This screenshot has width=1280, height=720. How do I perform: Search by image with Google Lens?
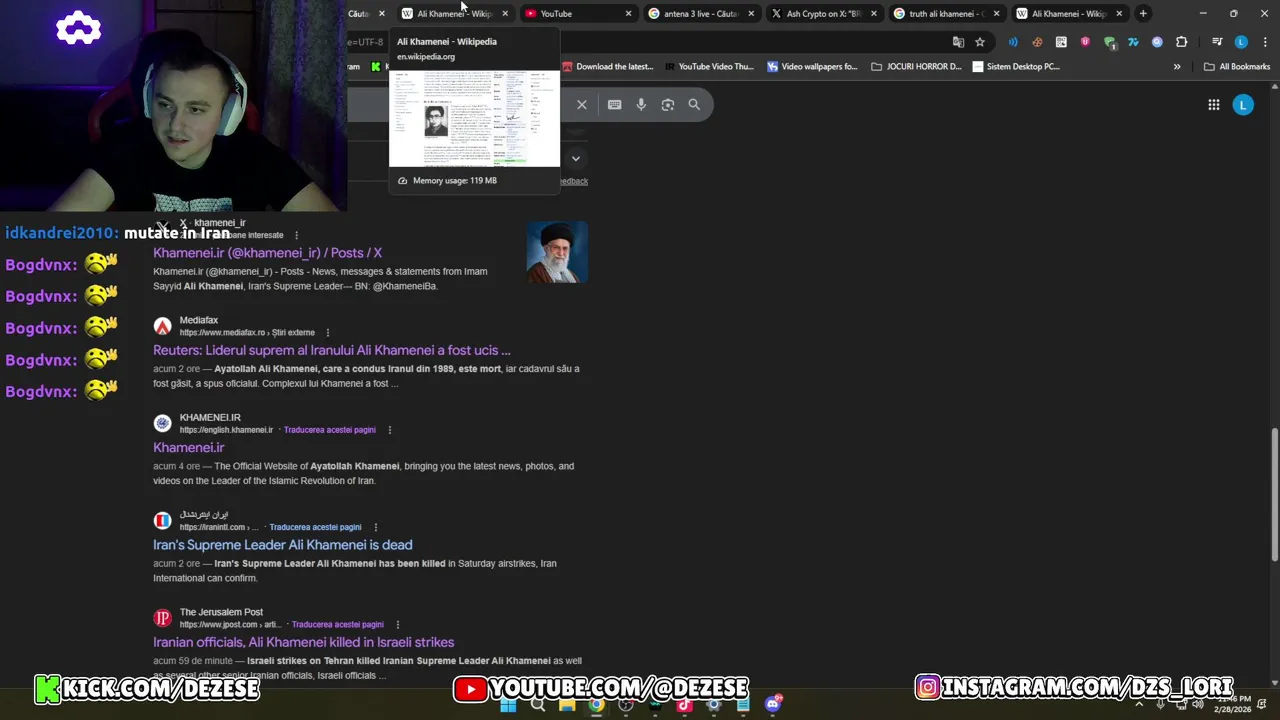[668, 104]
